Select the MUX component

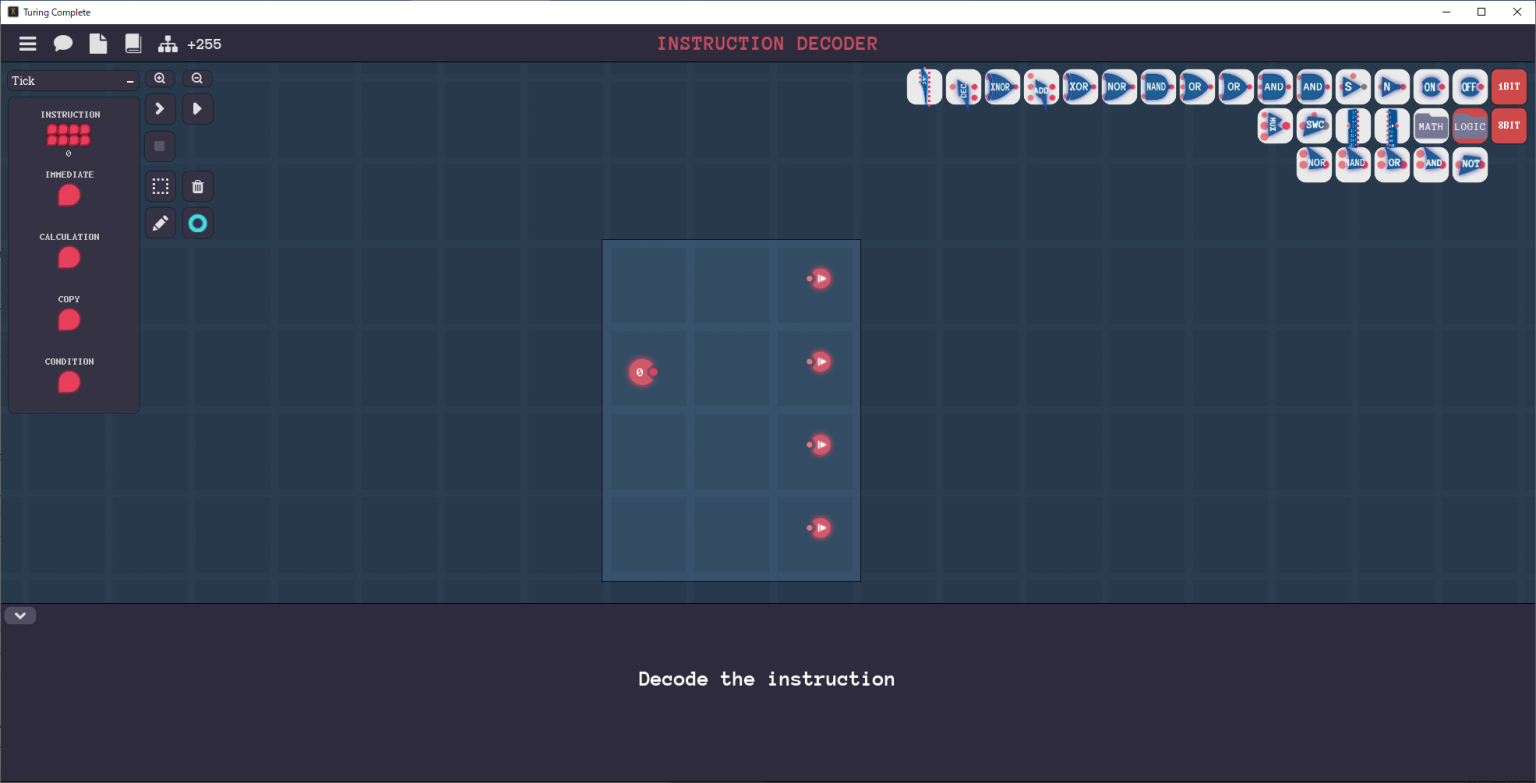[x=1275, y=125]
